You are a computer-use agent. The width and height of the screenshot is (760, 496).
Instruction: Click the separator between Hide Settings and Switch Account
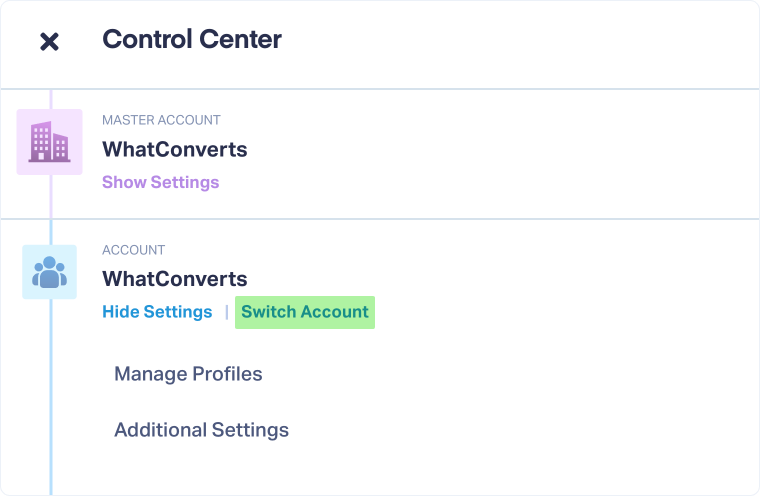(227, 312)
